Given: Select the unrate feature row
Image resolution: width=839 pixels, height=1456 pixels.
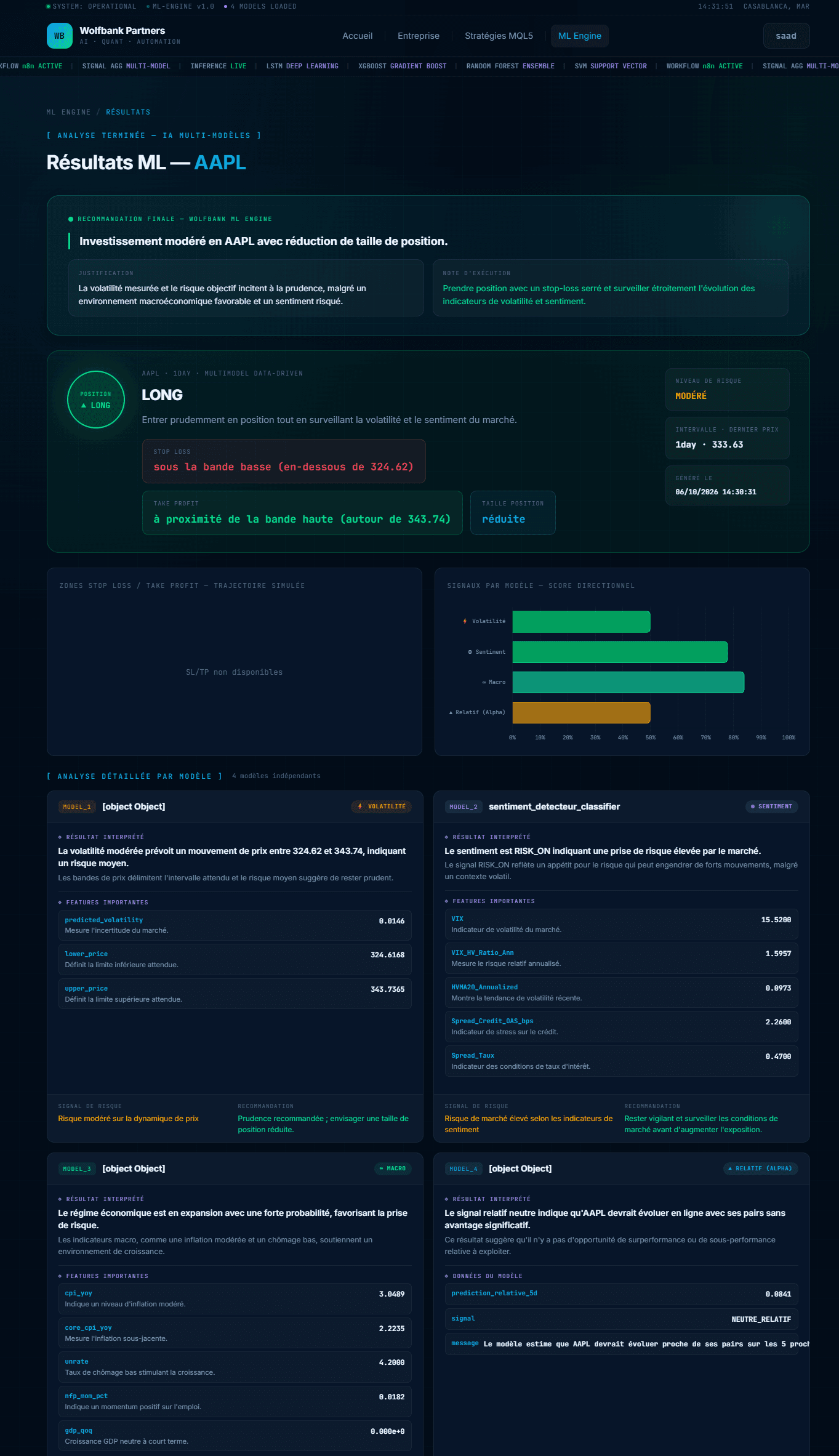Looking at the screenshot, I should [235, 1367].
